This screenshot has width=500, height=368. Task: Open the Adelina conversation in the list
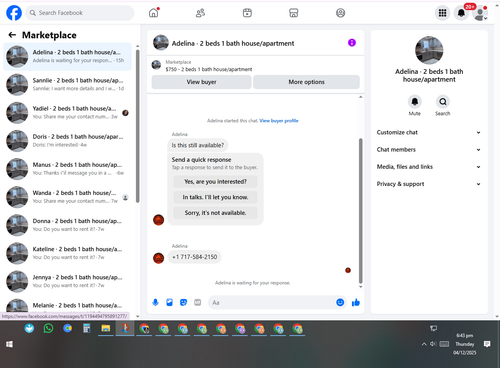67,56
